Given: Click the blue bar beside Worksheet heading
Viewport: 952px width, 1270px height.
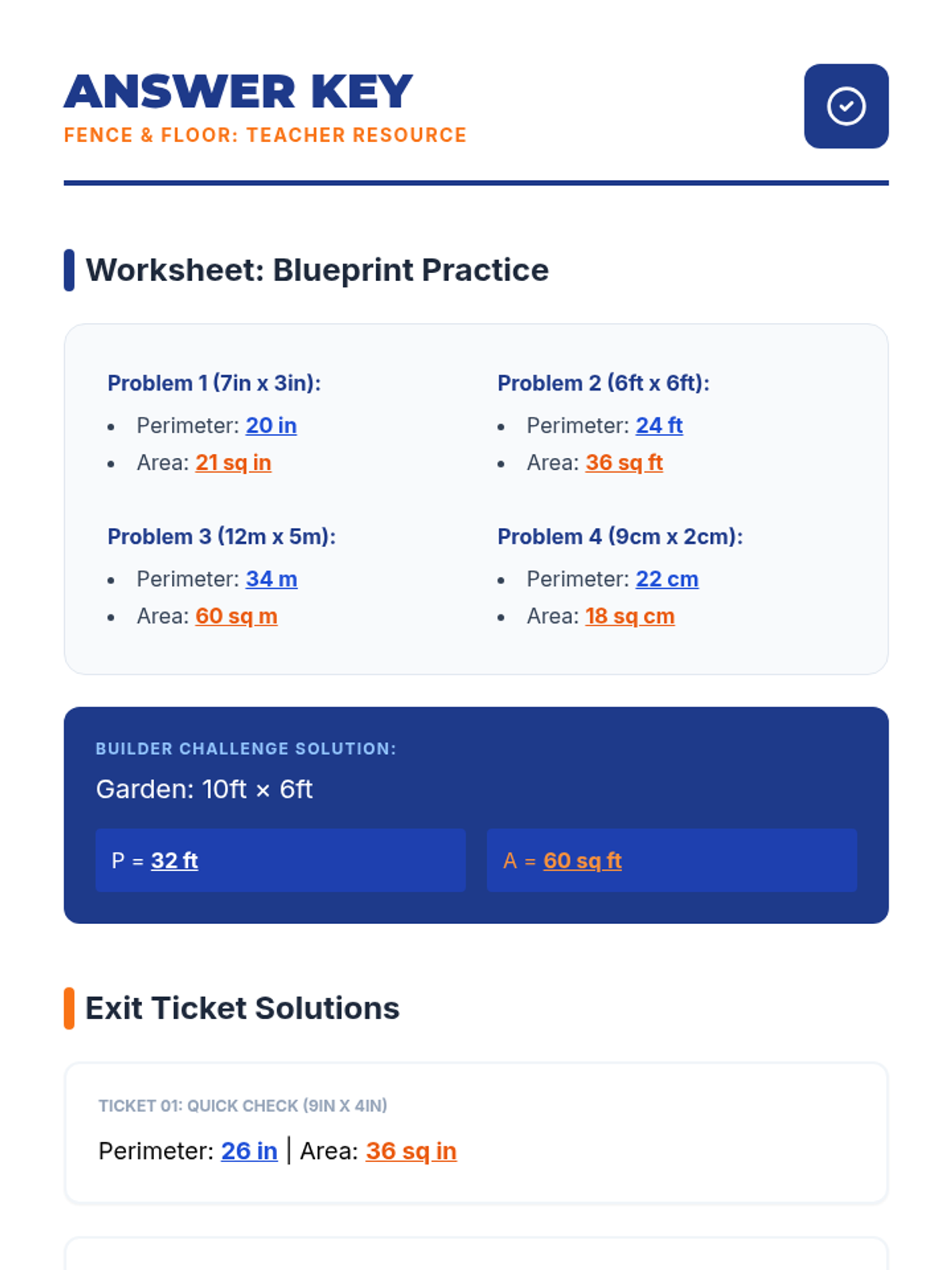Looking at the screenshot, I should point(69,270).
